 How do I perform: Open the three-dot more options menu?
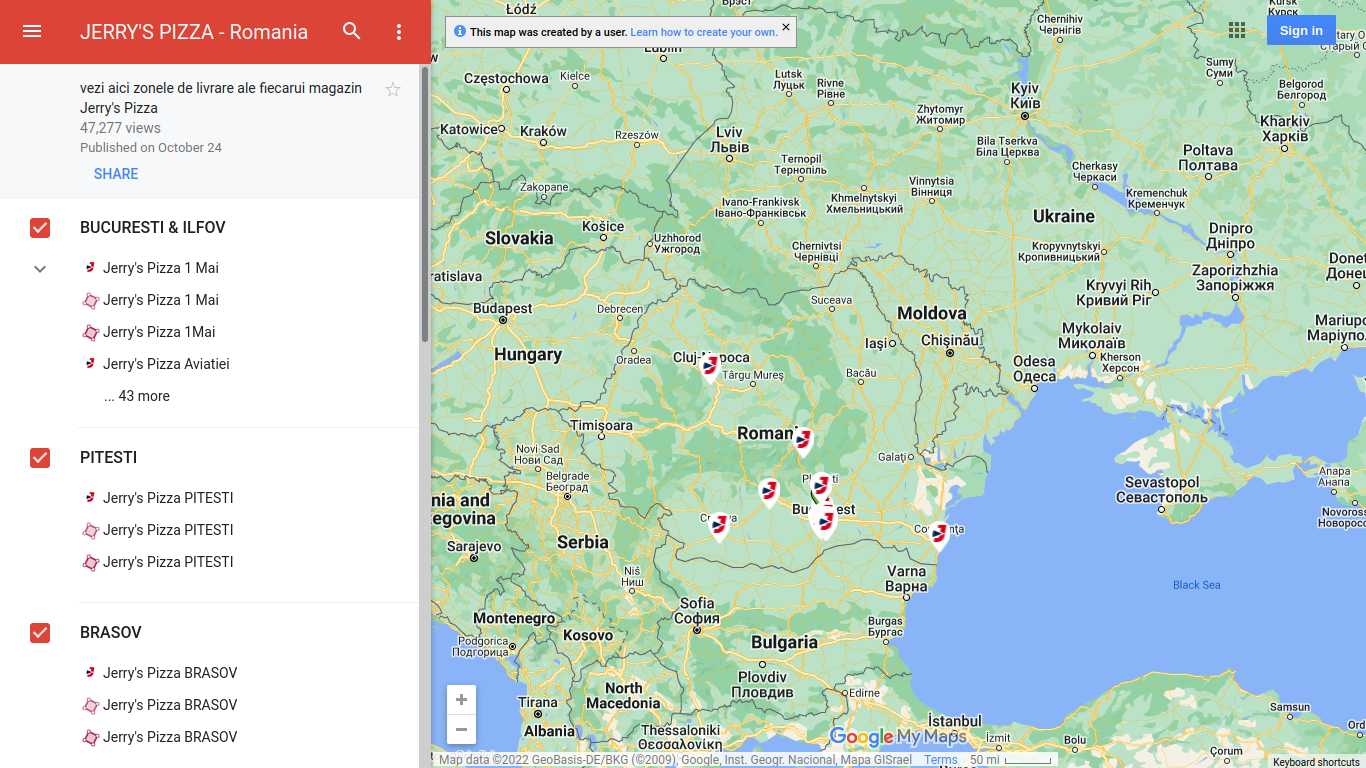point(399,32)
